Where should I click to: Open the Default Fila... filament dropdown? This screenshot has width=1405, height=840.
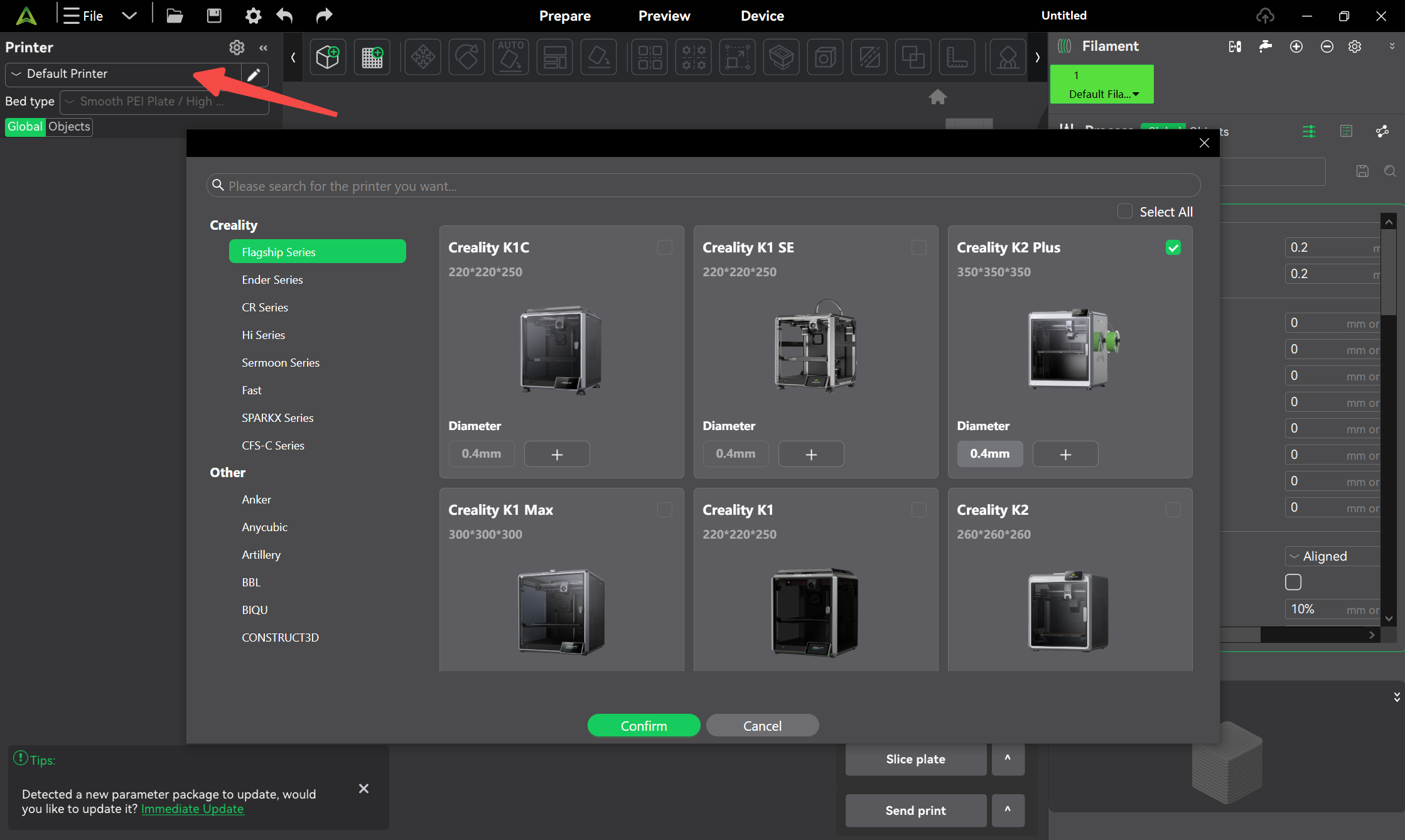click(x=1103, y=94)
